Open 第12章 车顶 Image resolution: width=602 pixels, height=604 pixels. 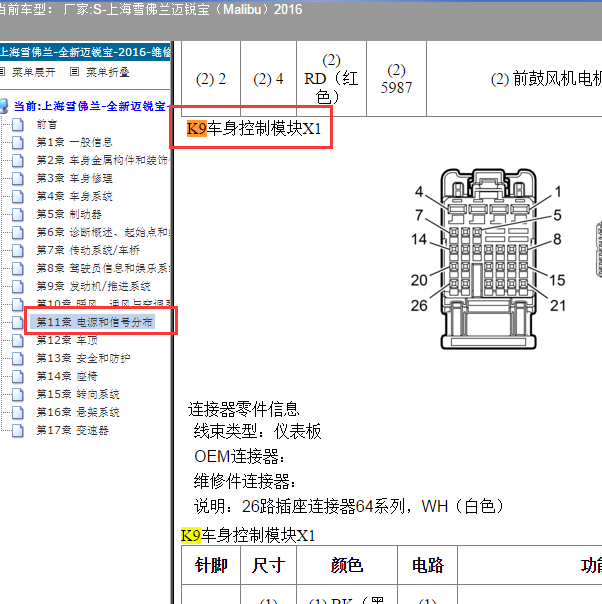click(x=67, y=340)
